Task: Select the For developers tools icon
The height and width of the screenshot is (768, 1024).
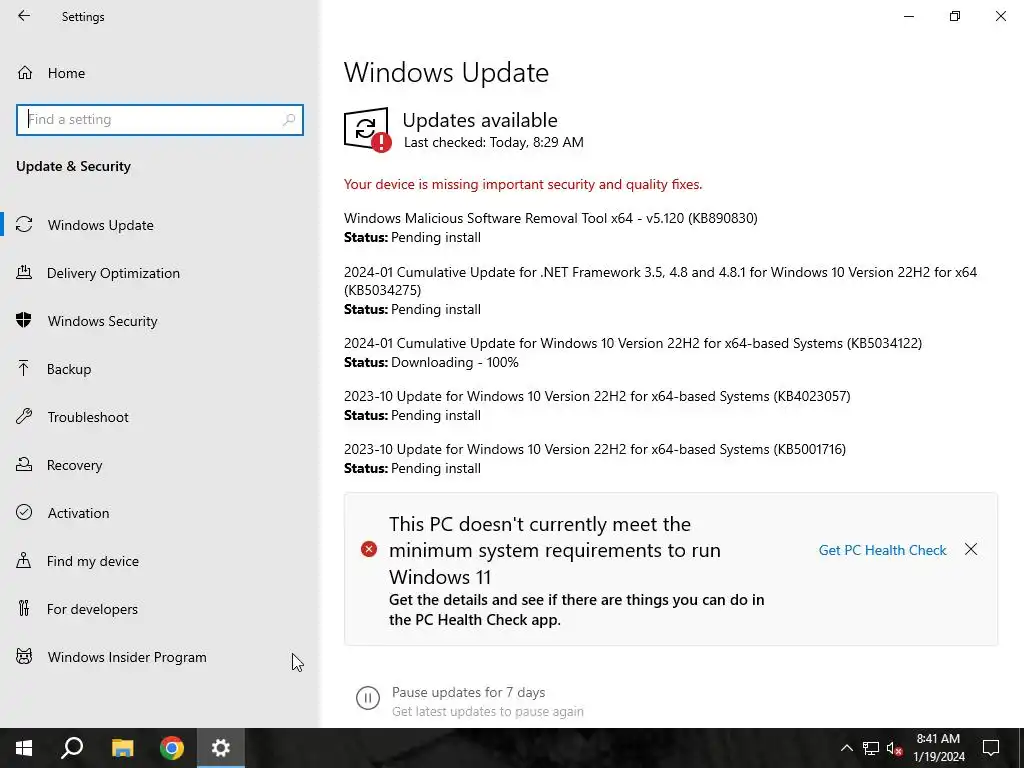Action: (24, 608)
